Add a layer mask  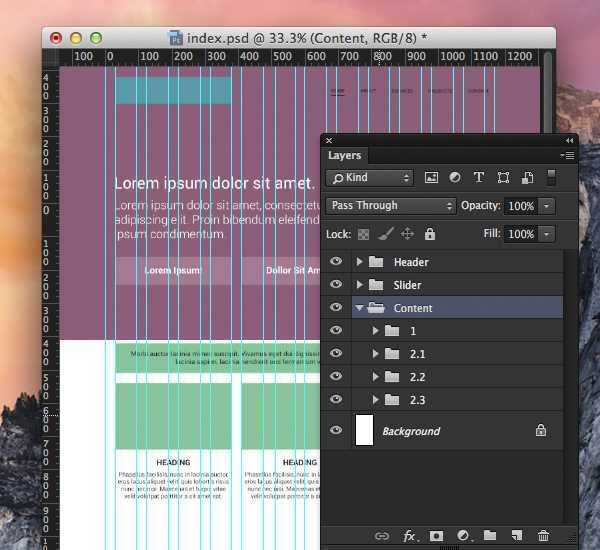coord(437,536)
